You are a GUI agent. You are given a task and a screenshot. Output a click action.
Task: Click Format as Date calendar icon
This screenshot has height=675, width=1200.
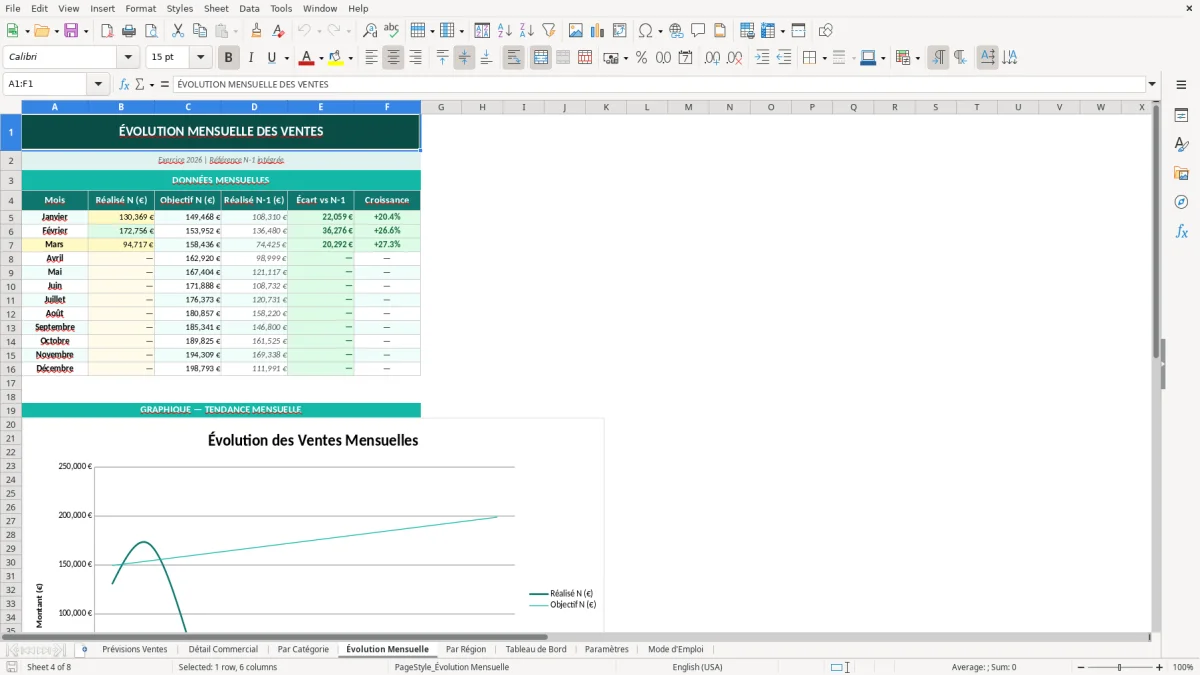[x=686, y=58]
